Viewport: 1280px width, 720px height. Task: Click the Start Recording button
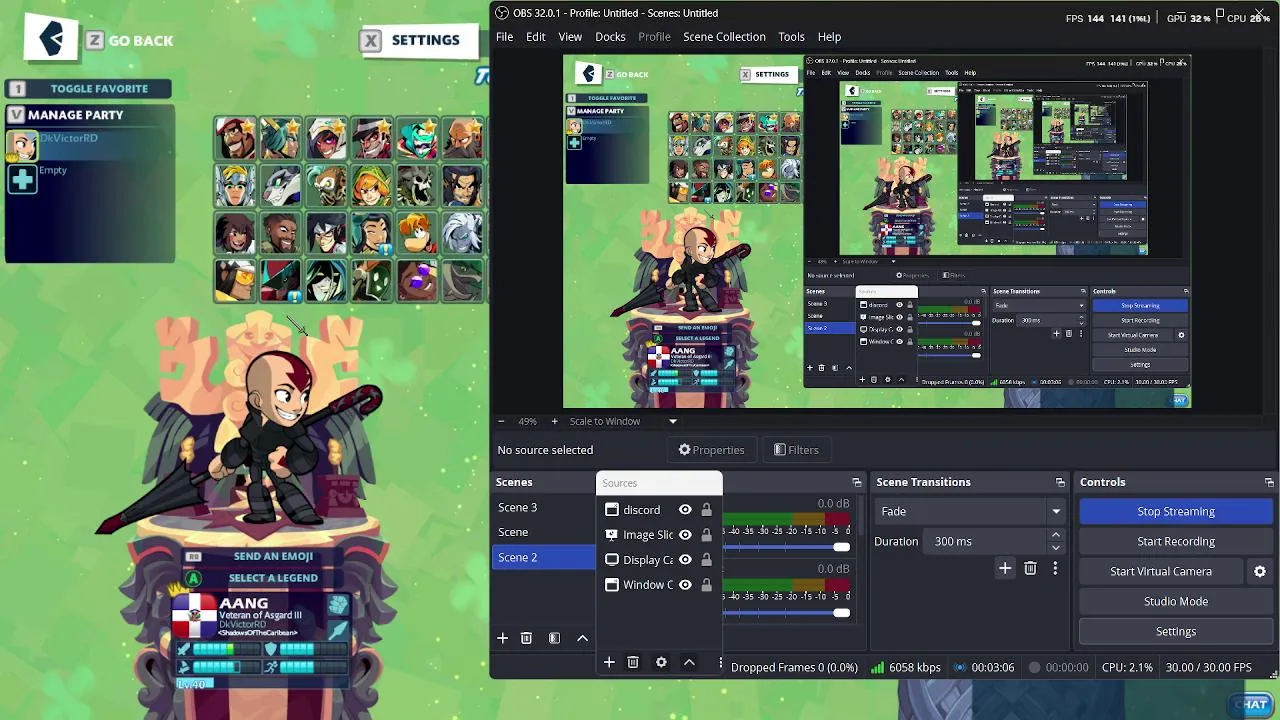1176,541
